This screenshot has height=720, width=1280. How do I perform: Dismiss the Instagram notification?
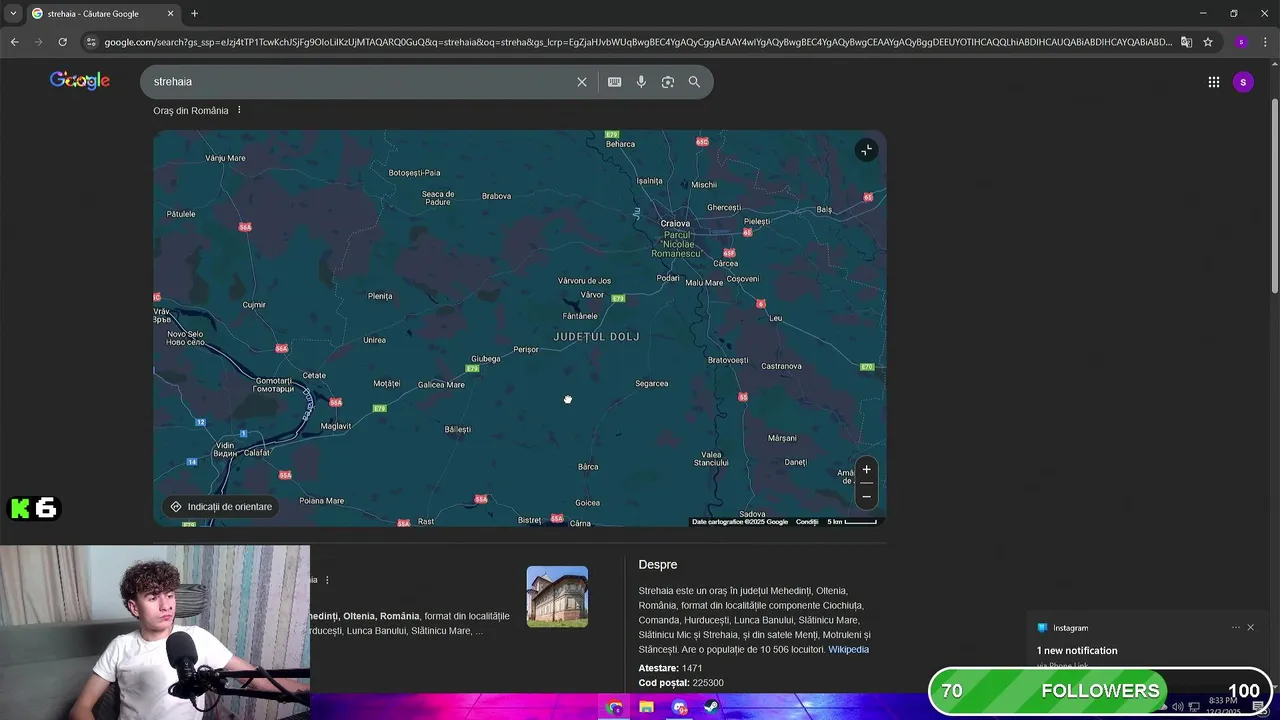(1250, 627)
